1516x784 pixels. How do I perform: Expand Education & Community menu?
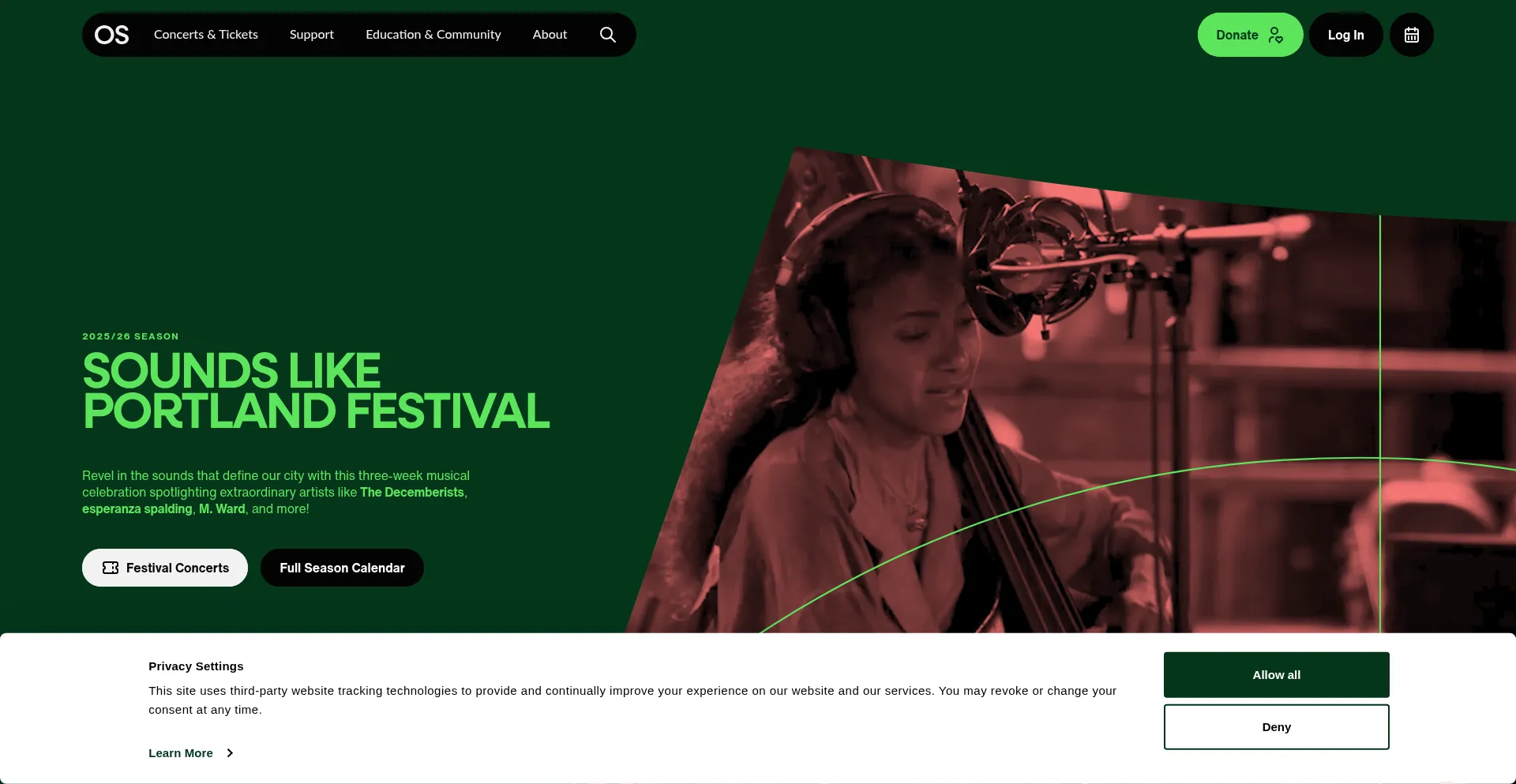[x=433, y=35]
